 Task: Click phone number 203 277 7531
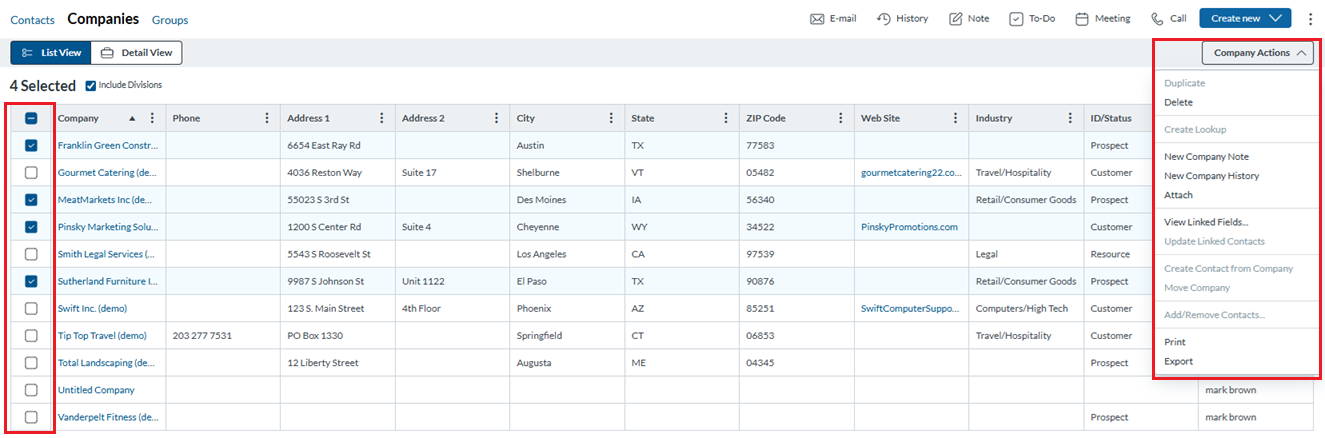click(x=202, y=336)
